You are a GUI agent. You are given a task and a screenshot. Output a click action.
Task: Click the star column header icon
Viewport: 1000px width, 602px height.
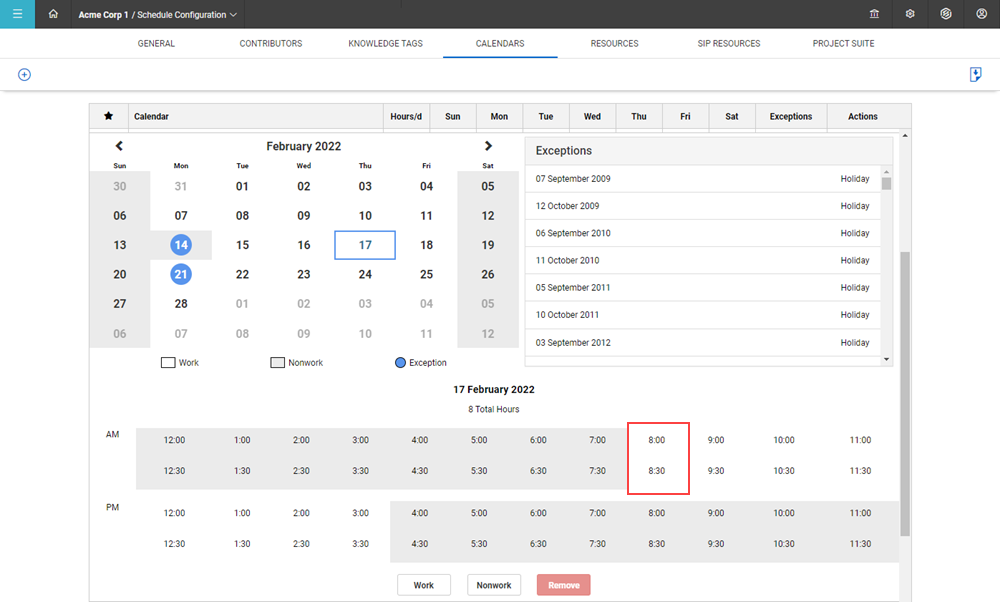108,117
